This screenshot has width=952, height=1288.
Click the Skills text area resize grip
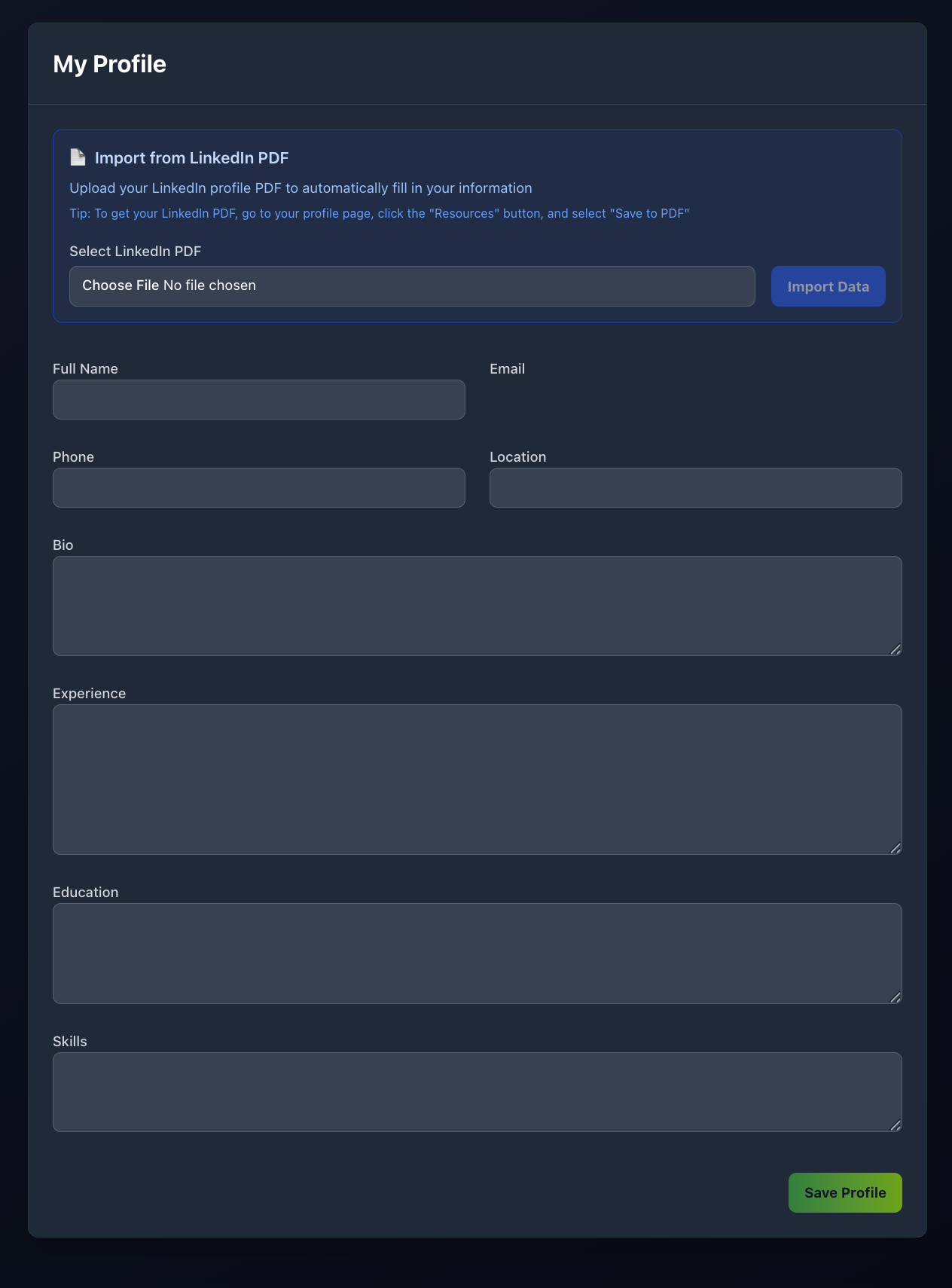coord(896,1125)
